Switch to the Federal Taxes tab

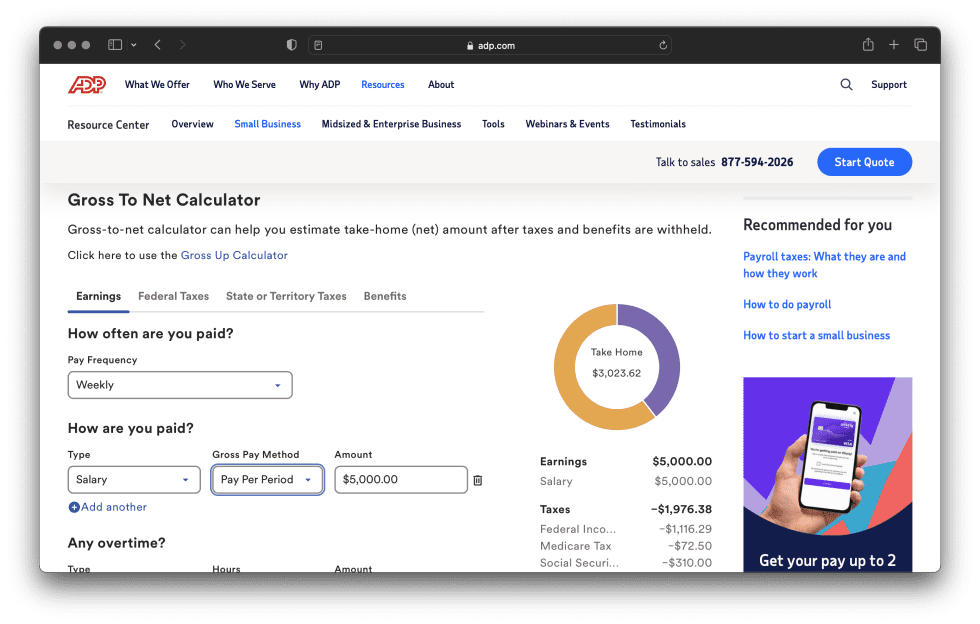click(173, 296)
